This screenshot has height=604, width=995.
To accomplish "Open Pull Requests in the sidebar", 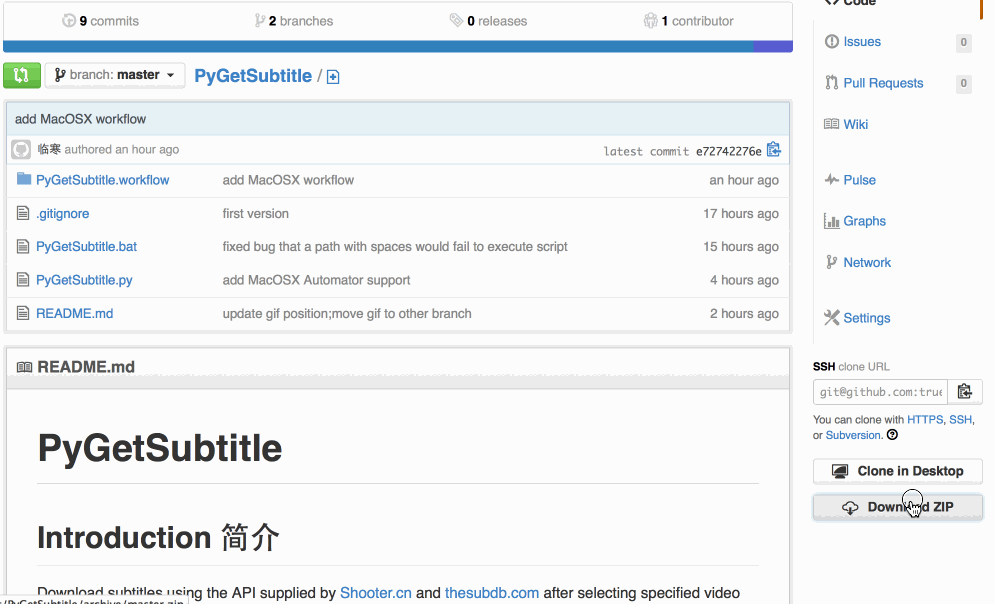I will (x=883, y=83).
